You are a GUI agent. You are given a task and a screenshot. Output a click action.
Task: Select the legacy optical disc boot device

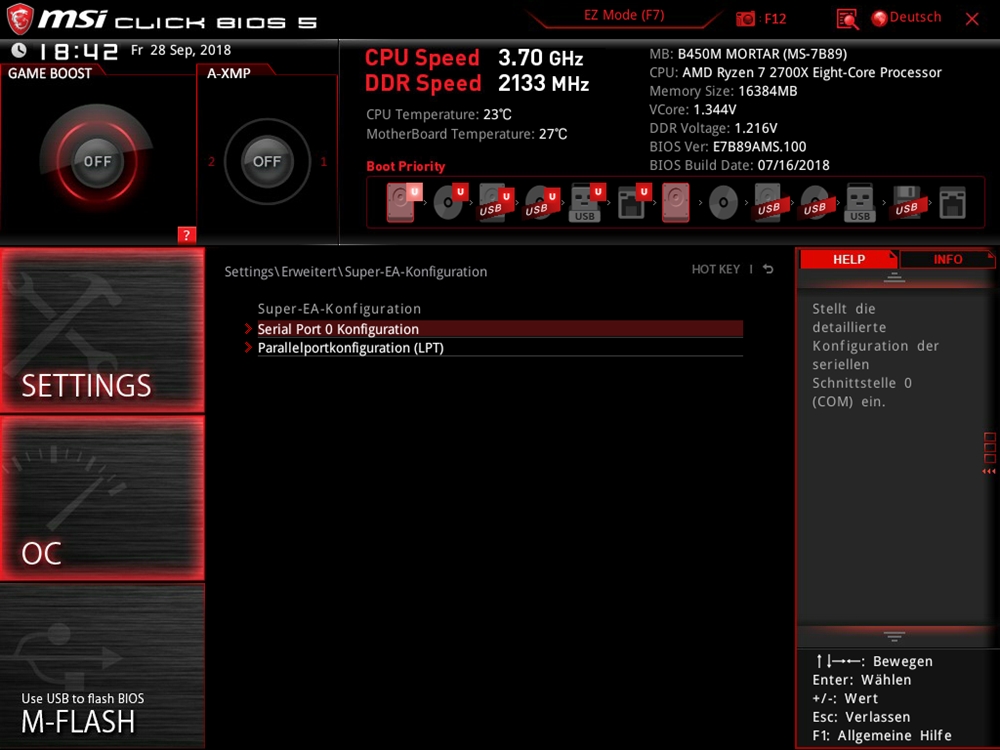723,203
